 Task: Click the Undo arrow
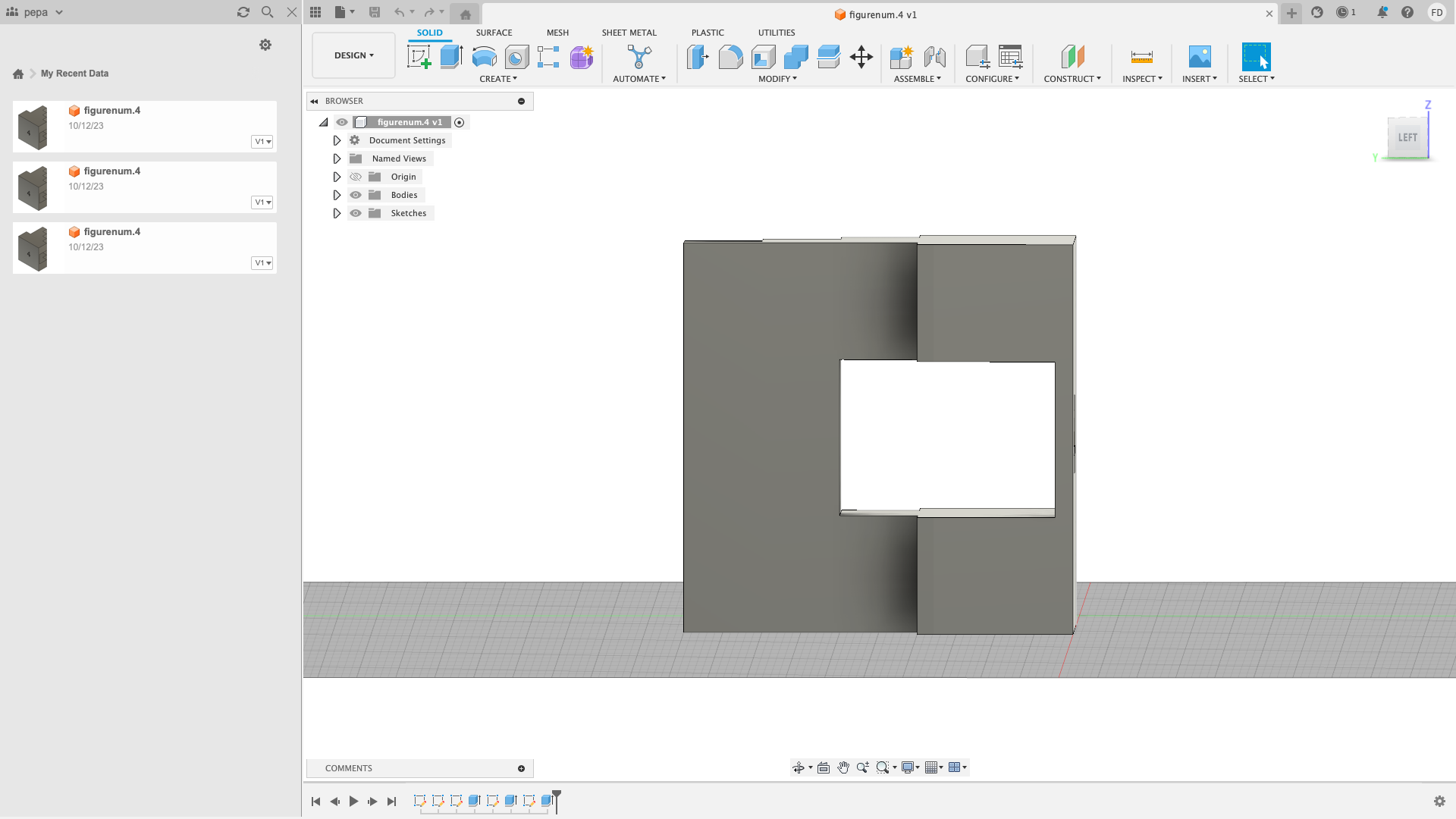(399, 12)
